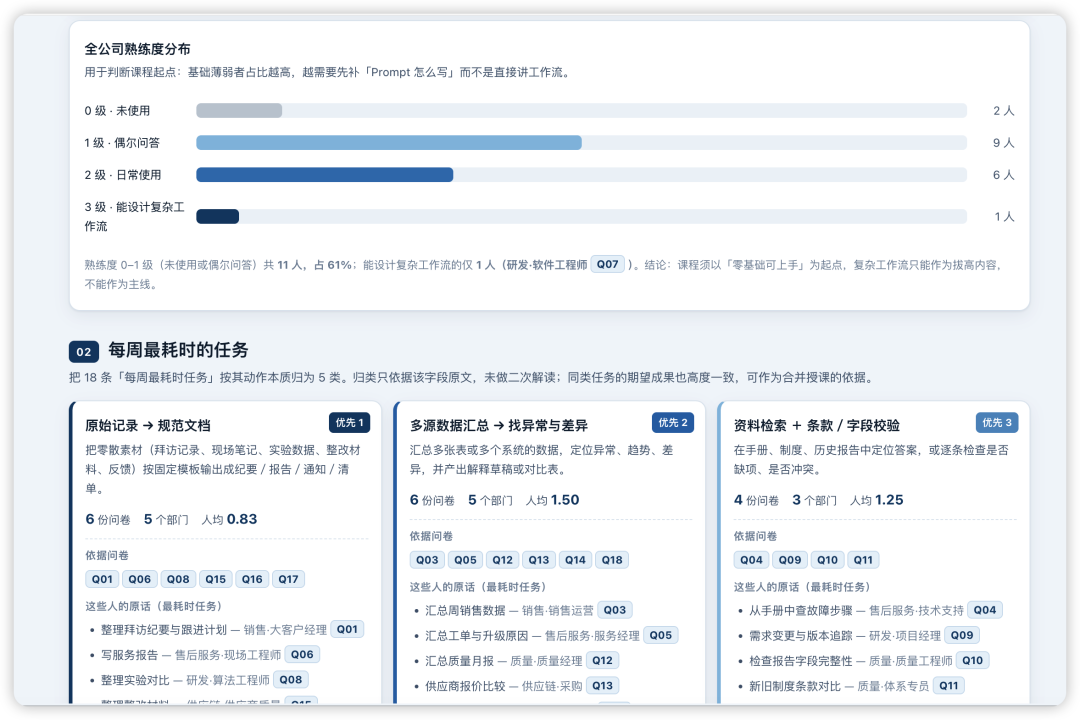The height and width of the screenshot is (720, 1080).
Task: Select the Q17 chip in first card
Action: point(288,579)
